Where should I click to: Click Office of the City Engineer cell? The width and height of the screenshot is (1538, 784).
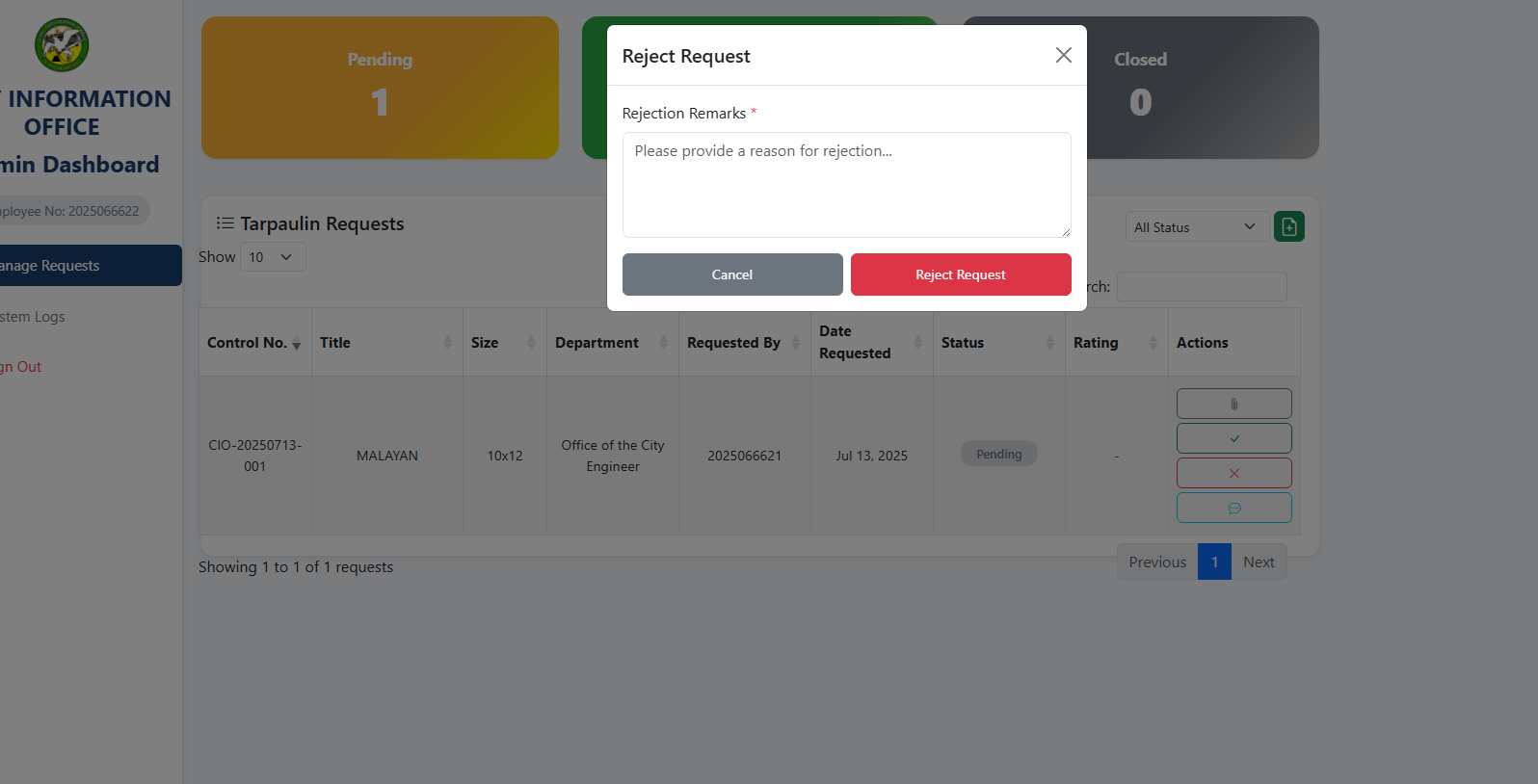(613, 456)
